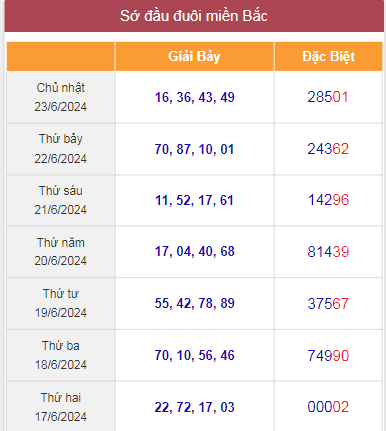Click special prize number 00002

328,407
